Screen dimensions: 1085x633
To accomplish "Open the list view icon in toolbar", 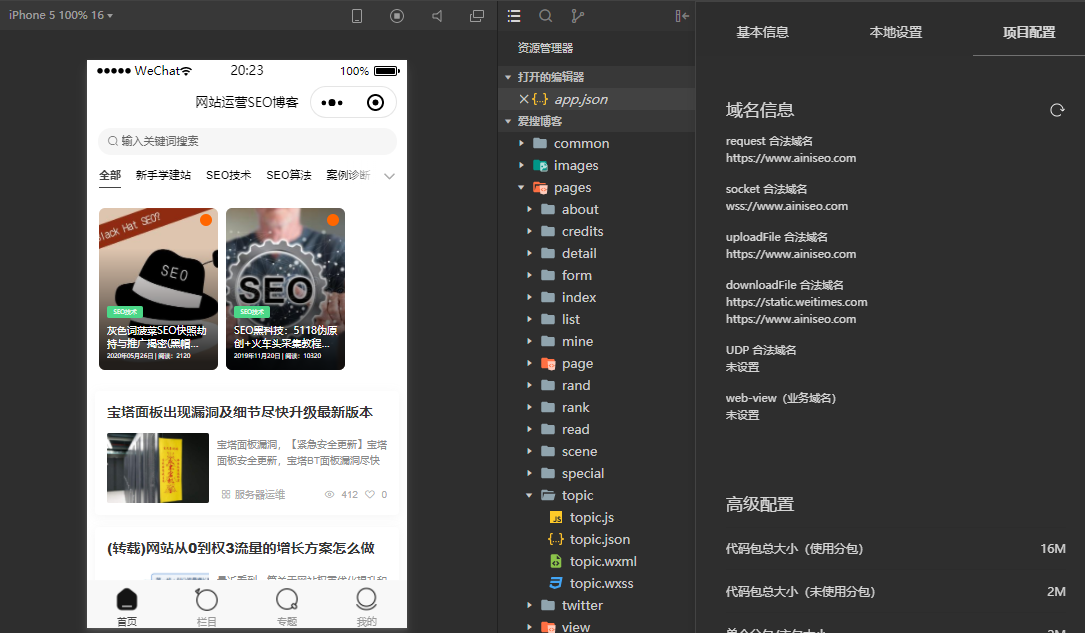I will [514, 15].
